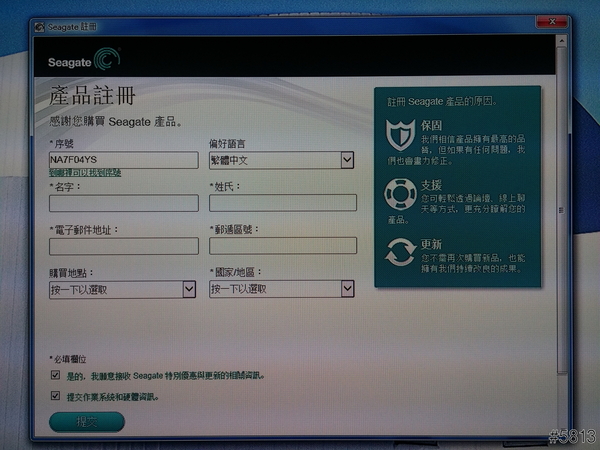Focus the 序號 serial number field
Viewport: 600px width, 450px height.
coord(124,160)
